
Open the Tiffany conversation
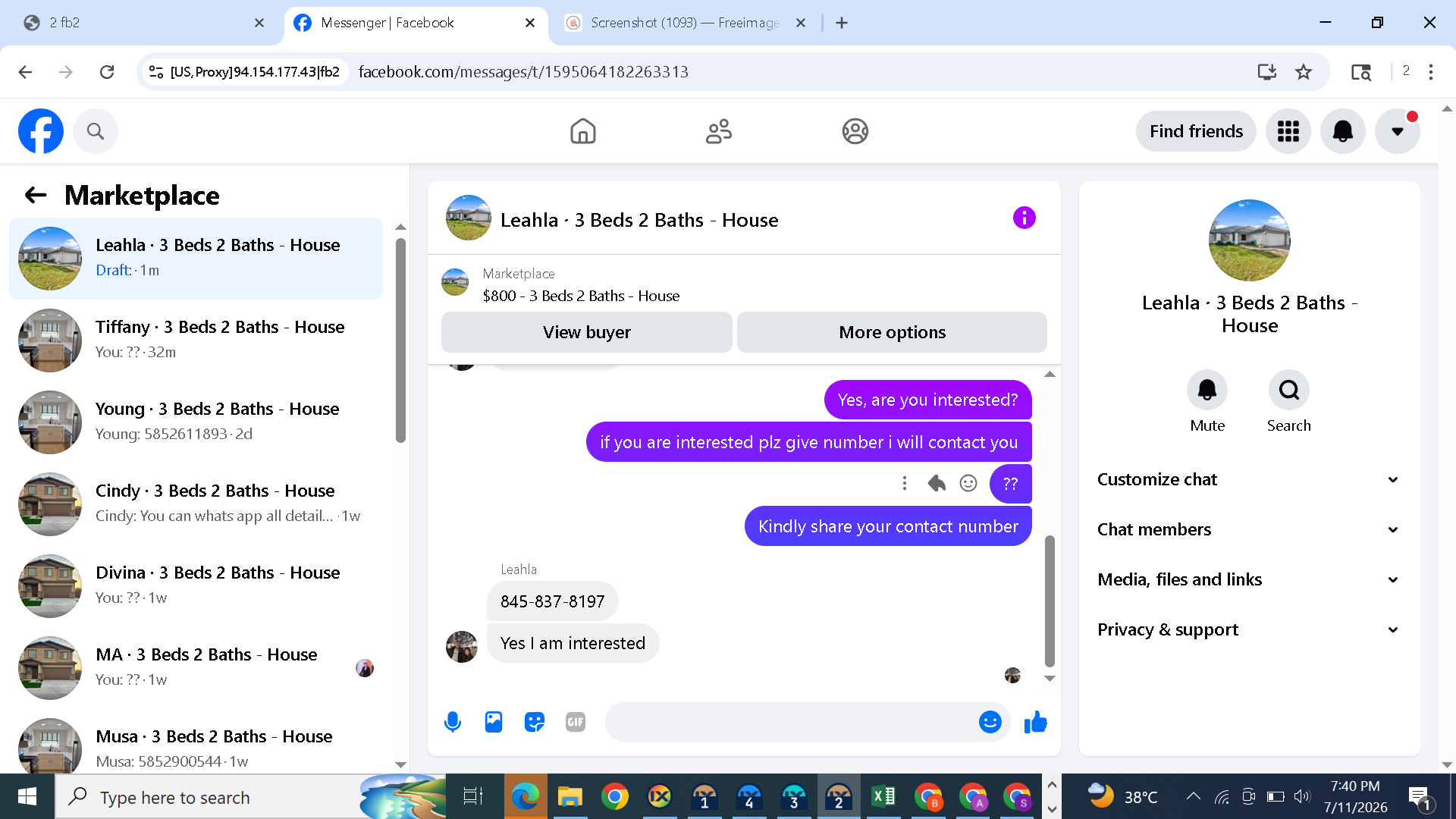click(196, 340)
